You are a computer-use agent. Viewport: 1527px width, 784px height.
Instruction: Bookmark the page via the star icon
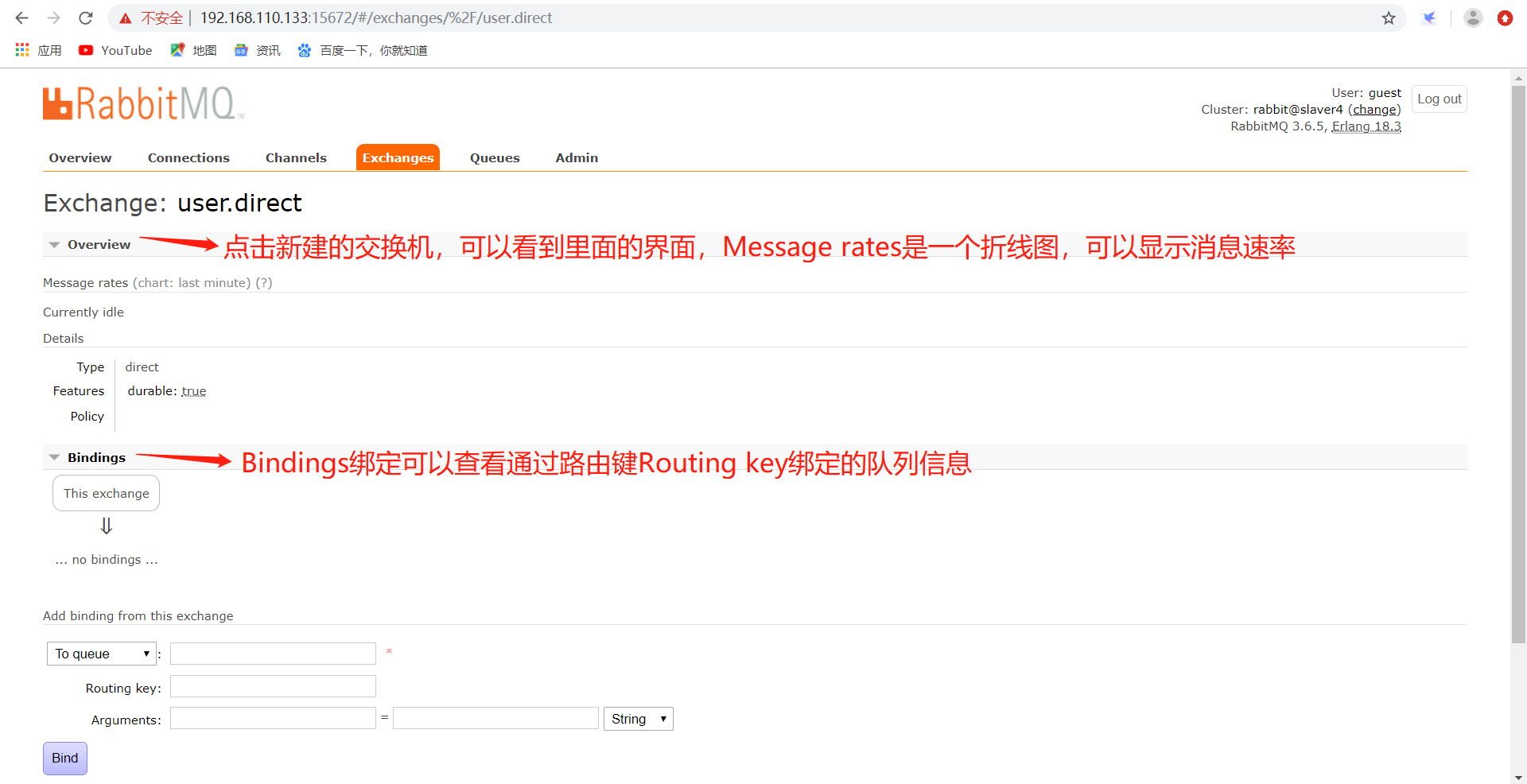pyautogui.click(x=1389, y=17)
